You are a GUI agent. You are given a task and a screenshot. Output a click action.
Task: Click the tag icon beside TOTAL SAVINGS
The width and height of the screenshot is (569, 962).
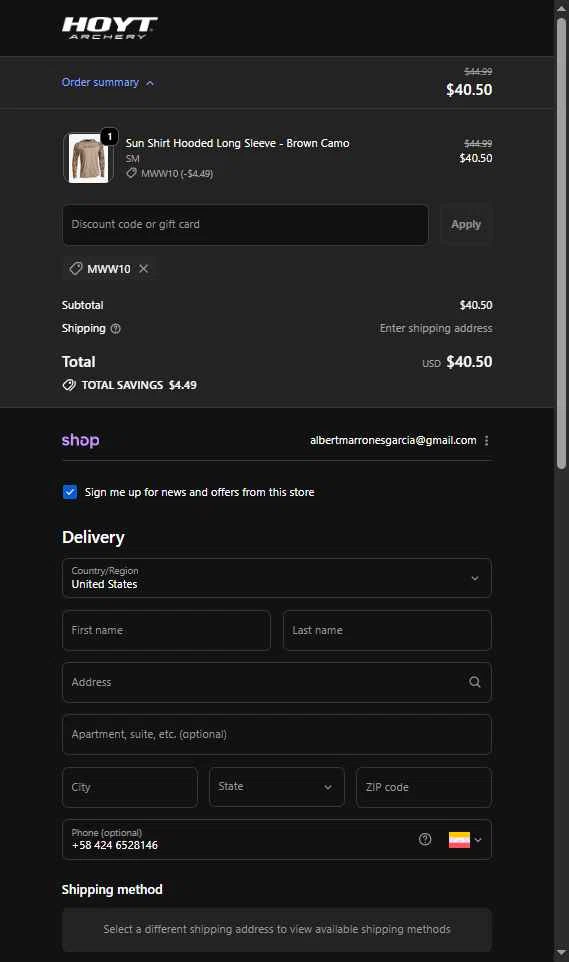69,385
